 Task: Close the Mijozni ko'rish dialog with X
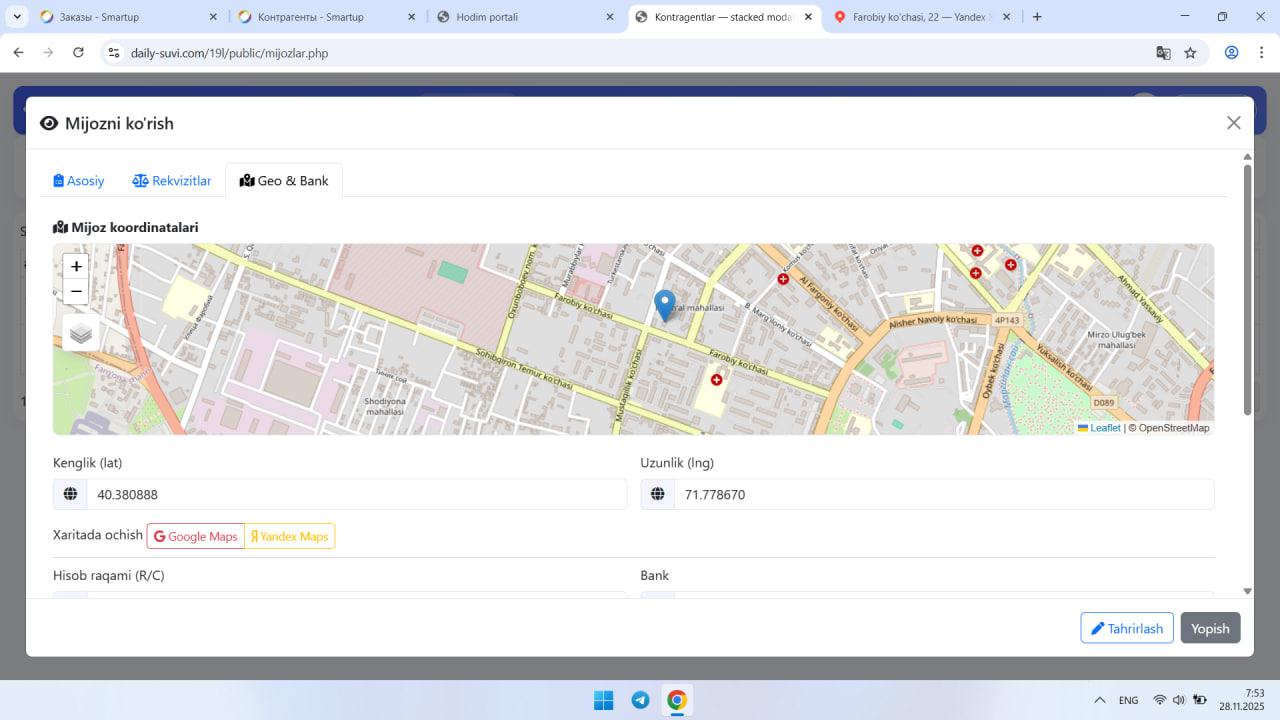pos(1233,123)
